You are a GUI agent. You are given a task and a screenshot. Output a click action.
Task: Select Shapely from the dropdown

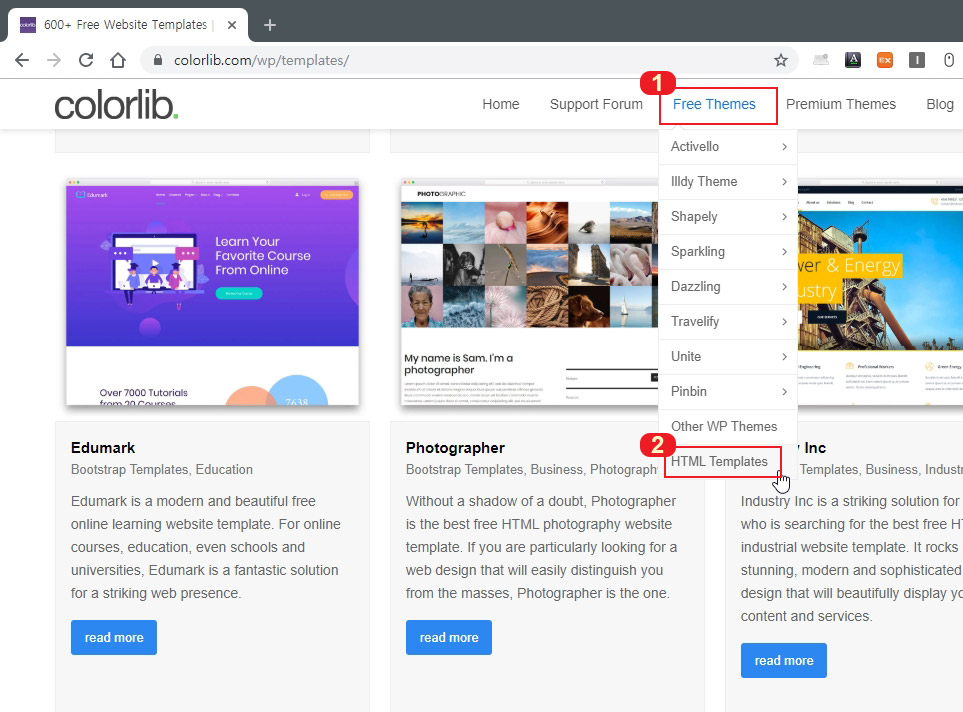pos(694,216)
